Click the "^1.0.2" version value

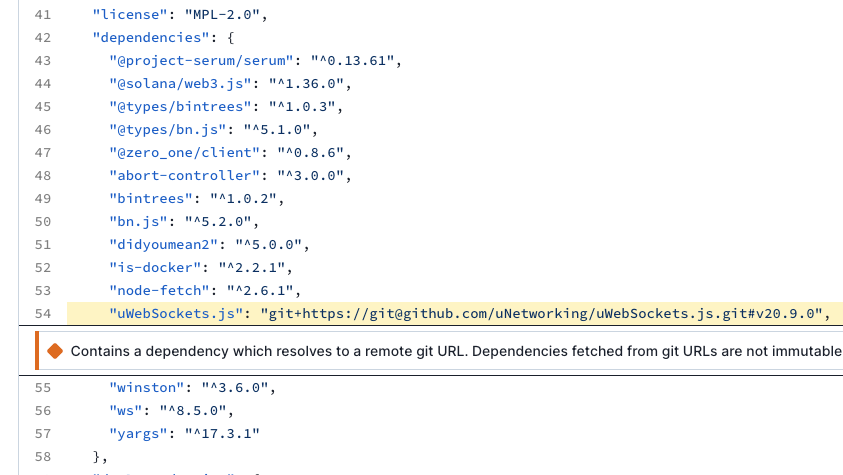tap(244, 199)
